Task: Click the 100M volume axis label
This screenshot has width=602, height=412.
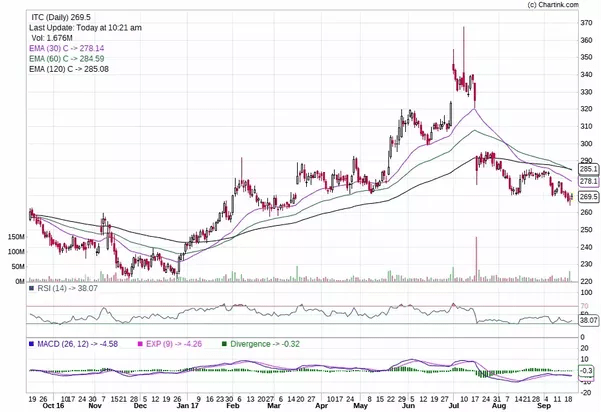Action: 16,252
